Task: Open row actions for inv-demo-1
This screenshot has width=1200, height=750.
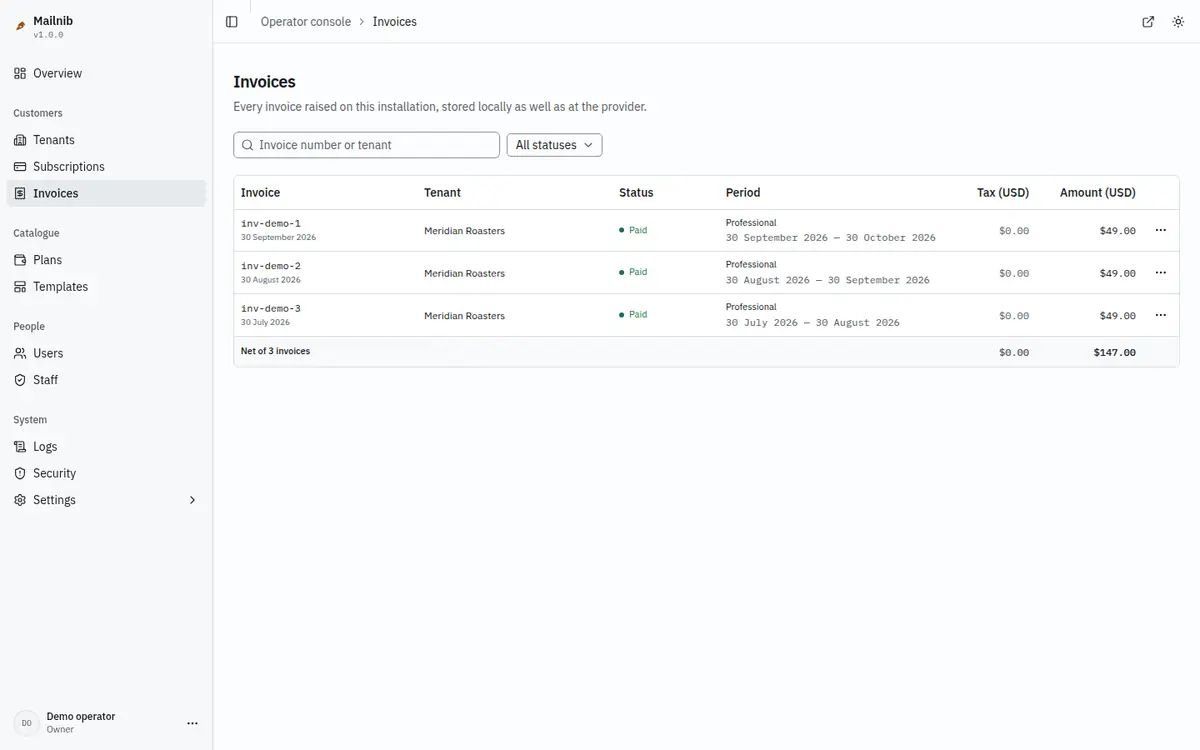Action: tap(1161, 230)
